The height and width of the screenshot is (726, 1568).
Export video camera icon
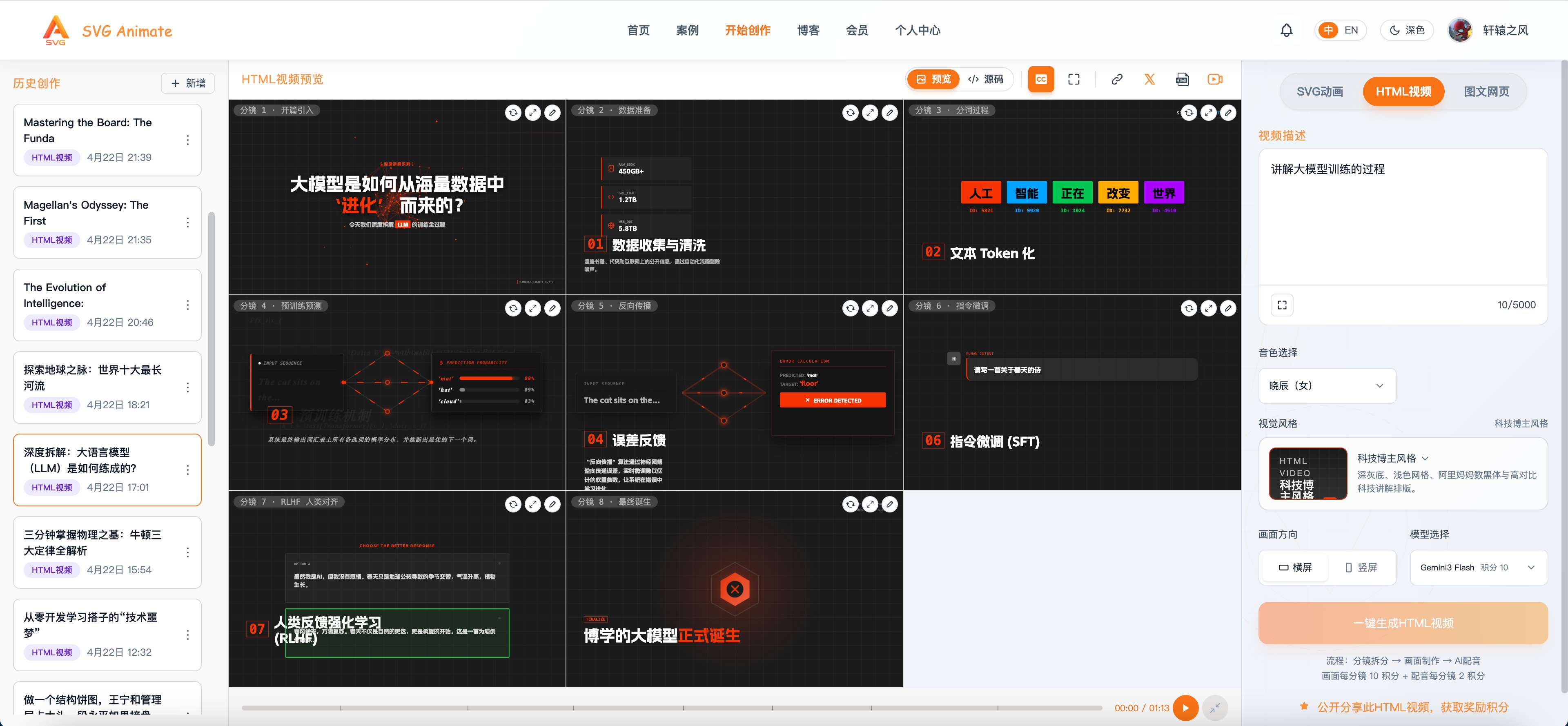[1215, 79]
